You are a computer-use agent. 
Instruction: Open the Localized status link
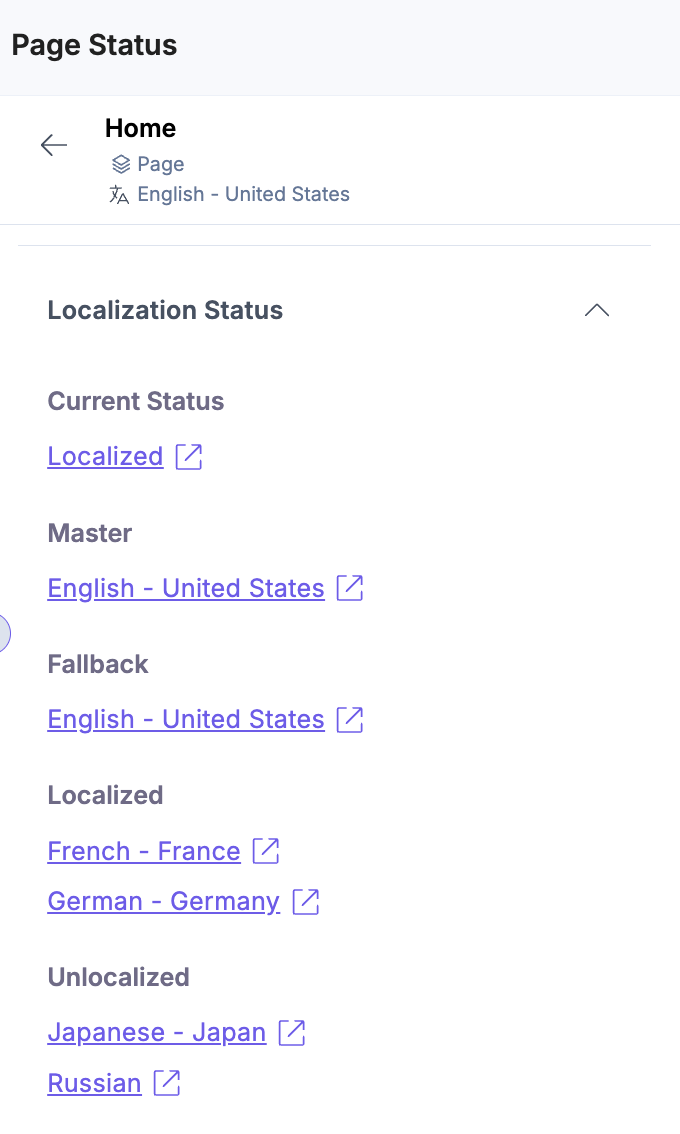tap(105, 456)
